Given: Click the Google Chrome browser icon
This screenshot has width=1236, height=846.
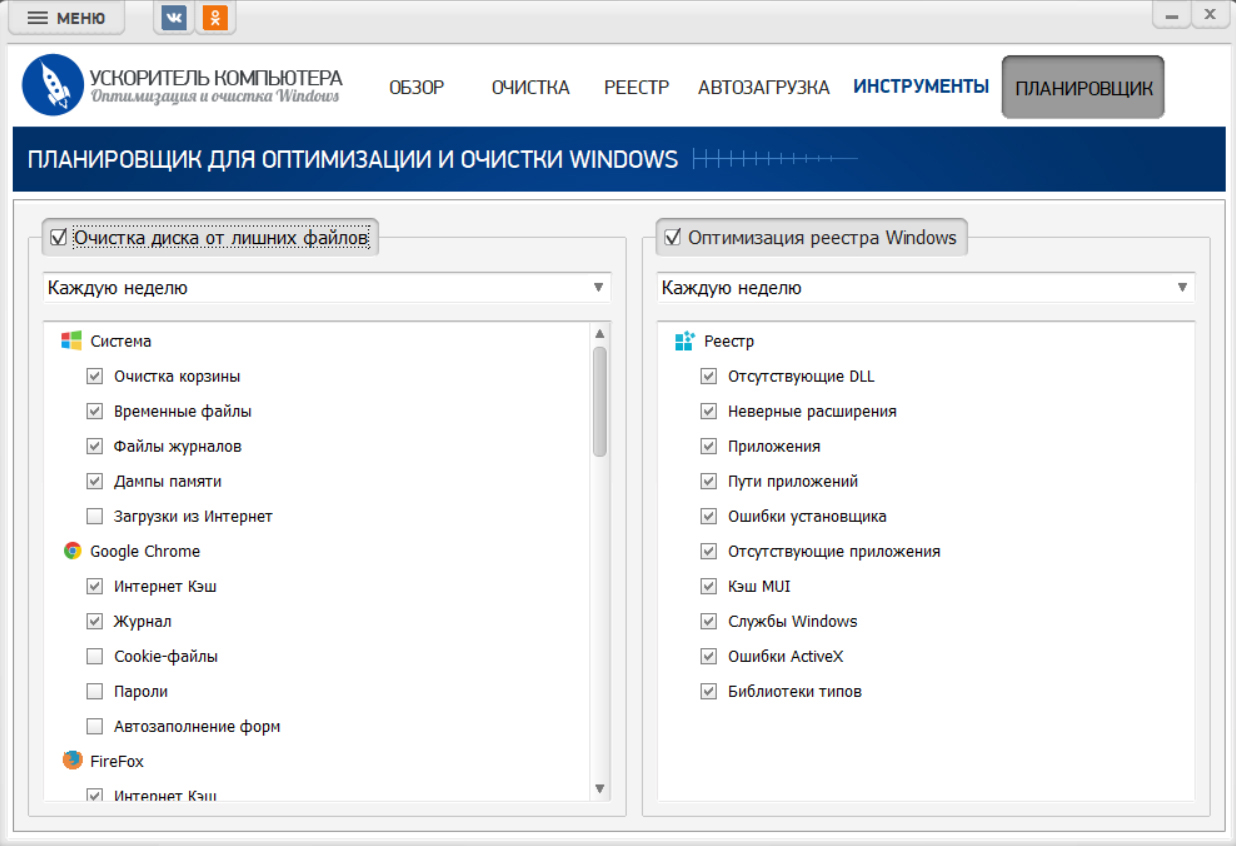Looking at the screenshot, I should tap(72, 551).
